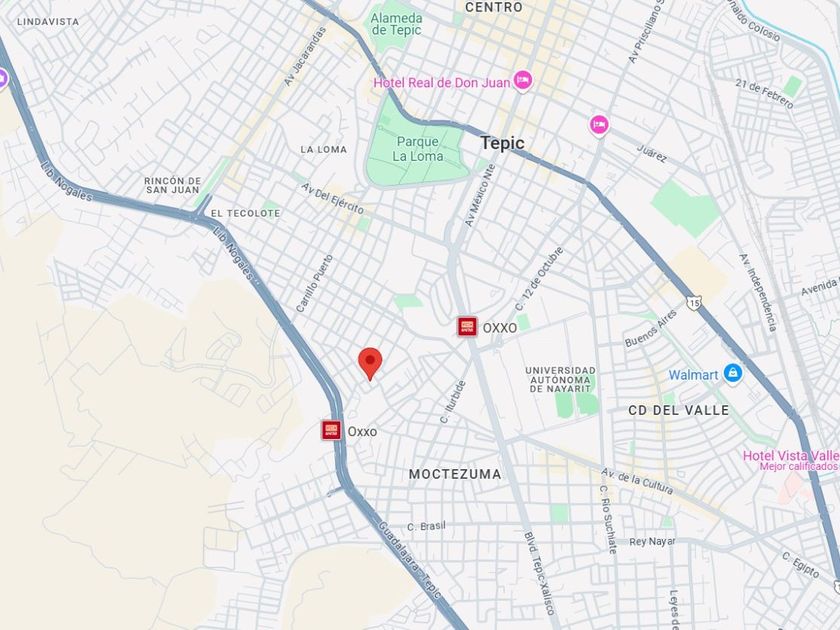Select the Hotel Real de Don Juan text
This screenshot has width=840, height=630.
tap(441, 82)
